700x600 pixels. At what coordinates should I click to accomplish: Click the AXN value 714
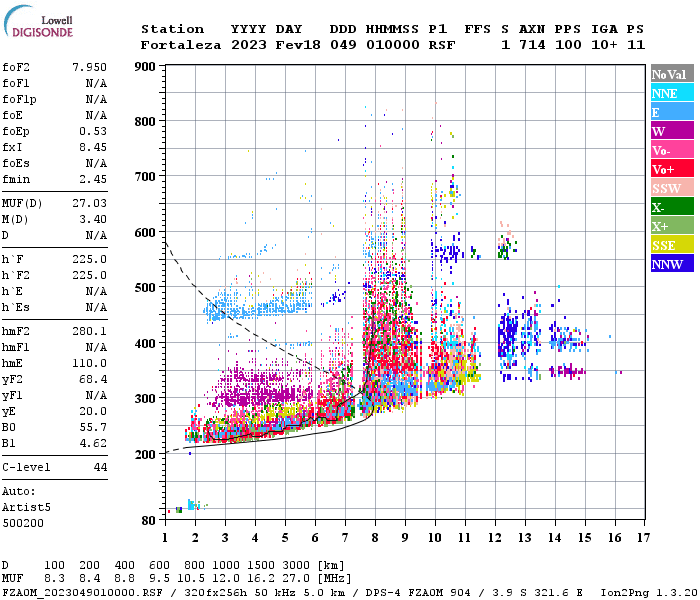pyautogui.click(x=532, y=45)
